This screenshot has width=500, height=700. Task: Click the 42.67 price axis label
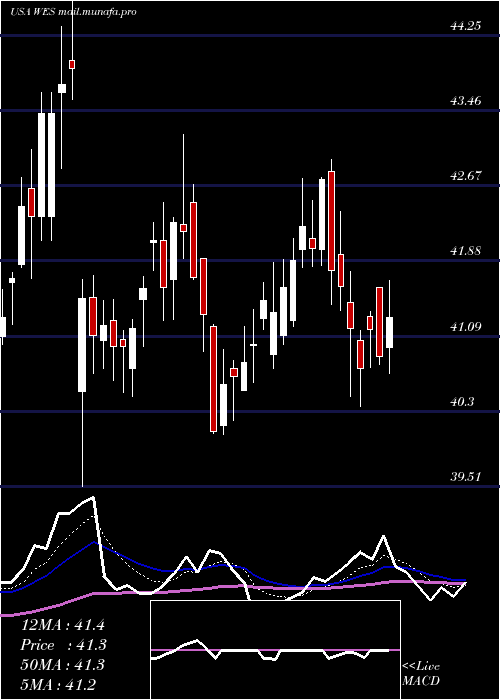pyautogui.click(x=465, y=176)
